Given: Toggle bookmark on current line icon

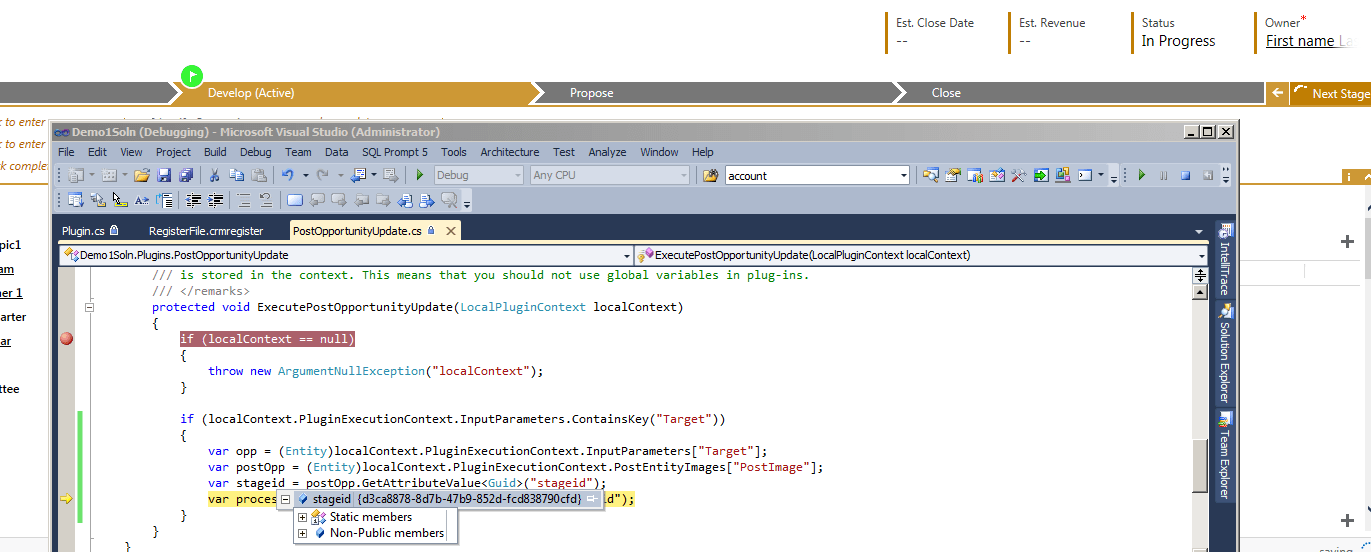Looking at the screenshot, I should (294, 200).
